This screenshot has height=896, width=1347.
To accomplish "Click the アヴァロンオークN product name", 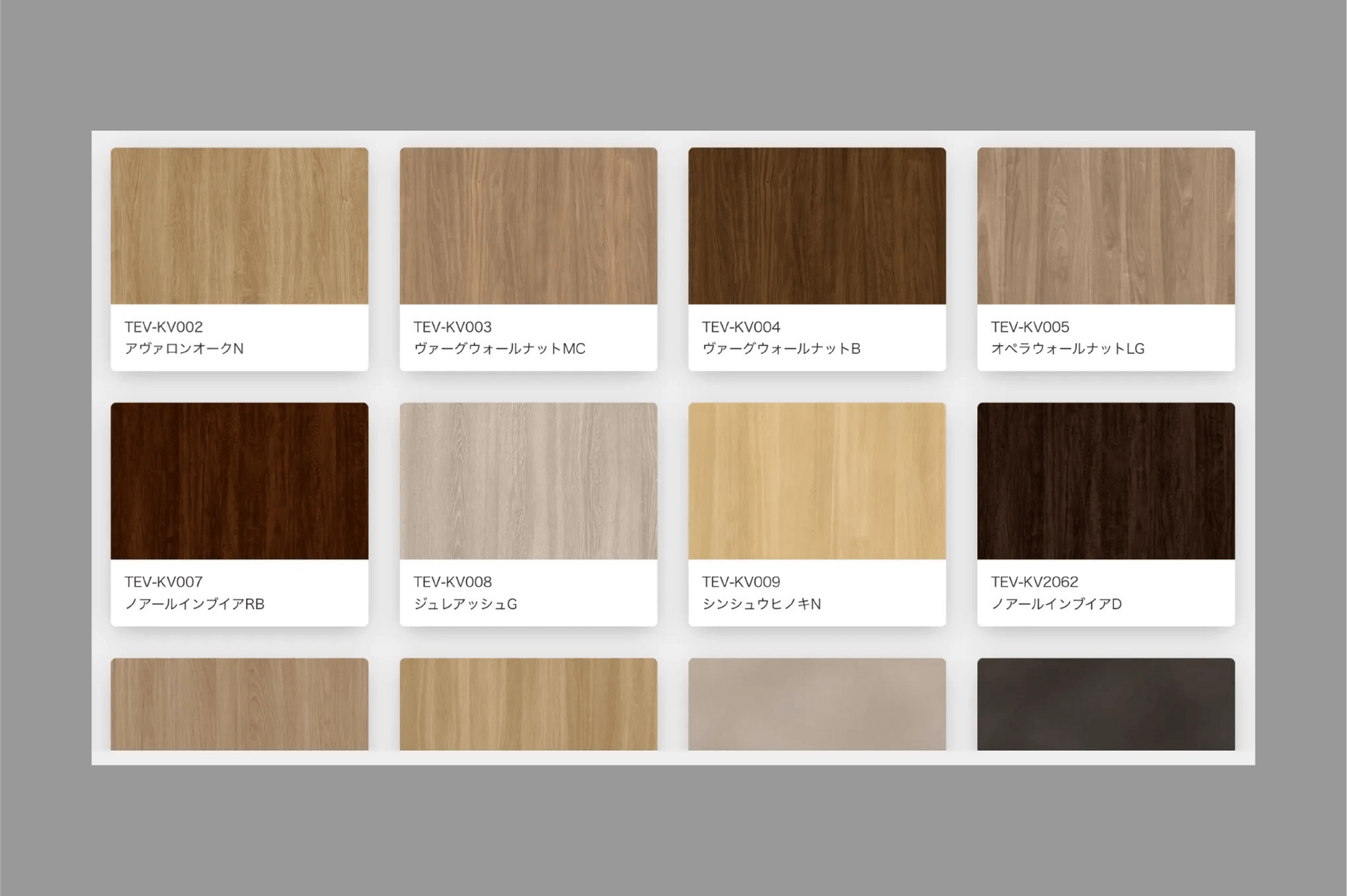I will [x=184, y=349].
